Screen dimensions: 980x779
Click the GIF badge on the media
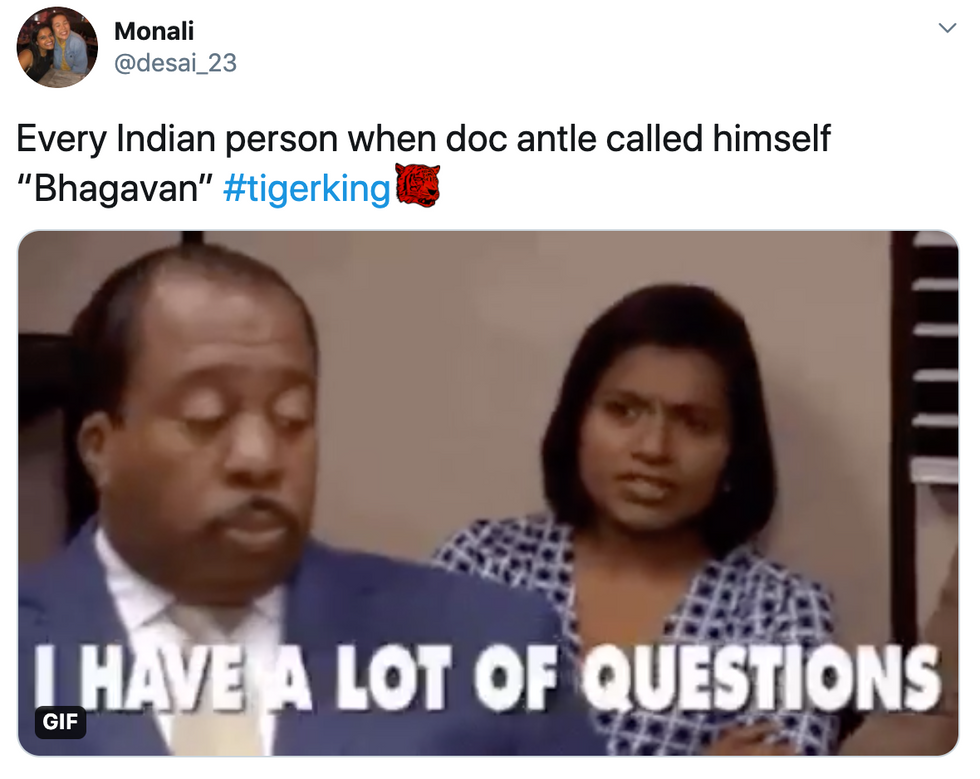coord(60,721)
